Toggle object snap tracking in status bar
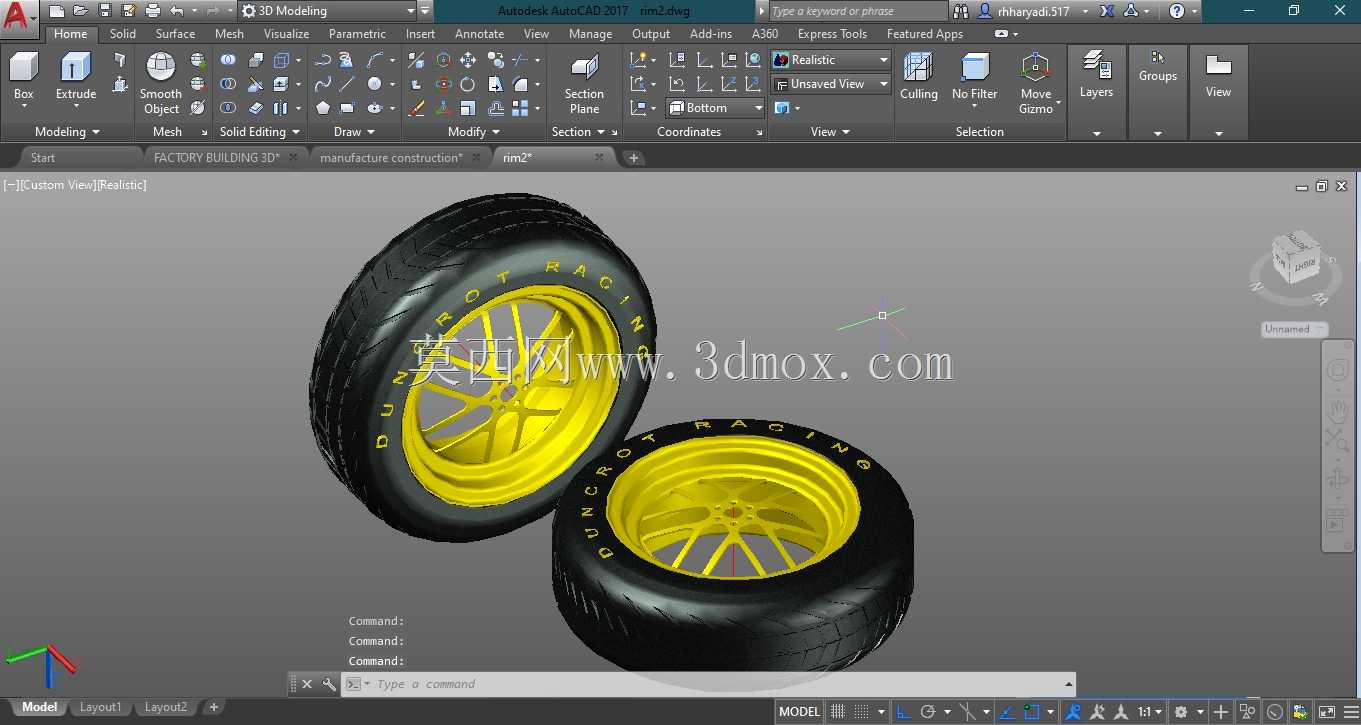Screen dimensions: 1361x725 click(x=1007, y=712)
